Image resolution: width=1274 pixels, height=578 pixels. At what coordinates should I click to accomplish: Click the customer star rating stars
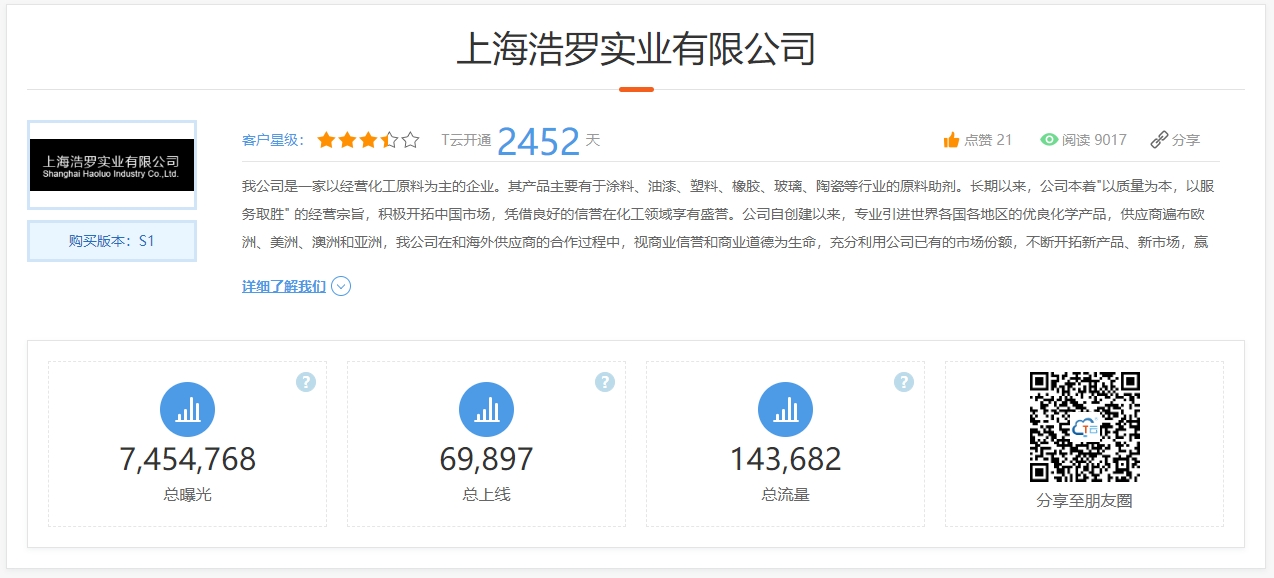368,140
